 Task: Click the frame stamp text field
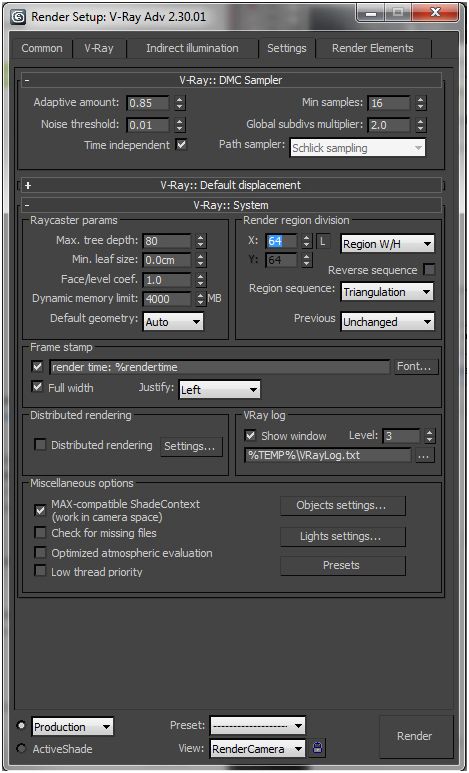click(219, 367)
